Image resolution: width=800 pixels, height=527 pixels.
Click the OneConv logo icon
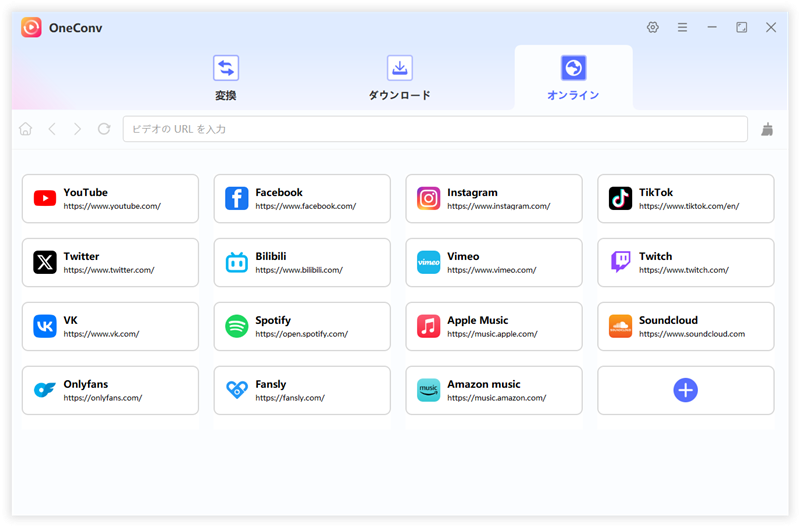[x=31, y=28]
